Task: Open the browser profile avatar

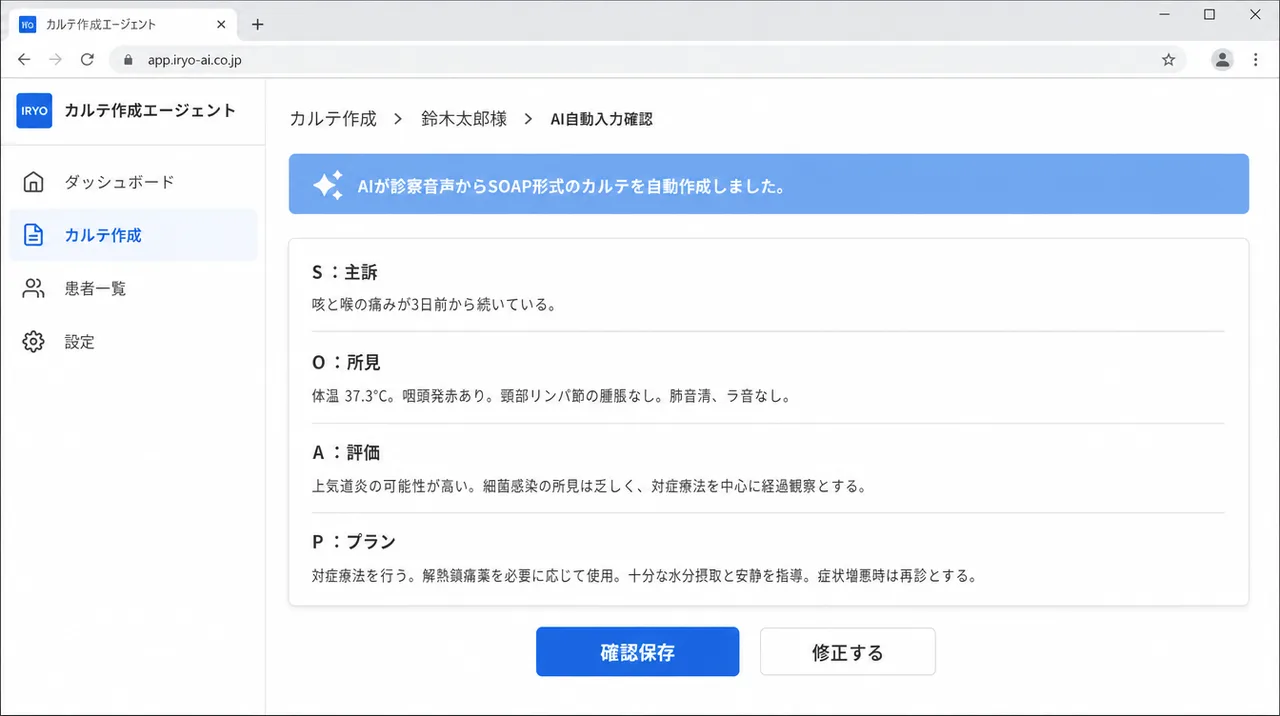Action: pos(1222,60)
